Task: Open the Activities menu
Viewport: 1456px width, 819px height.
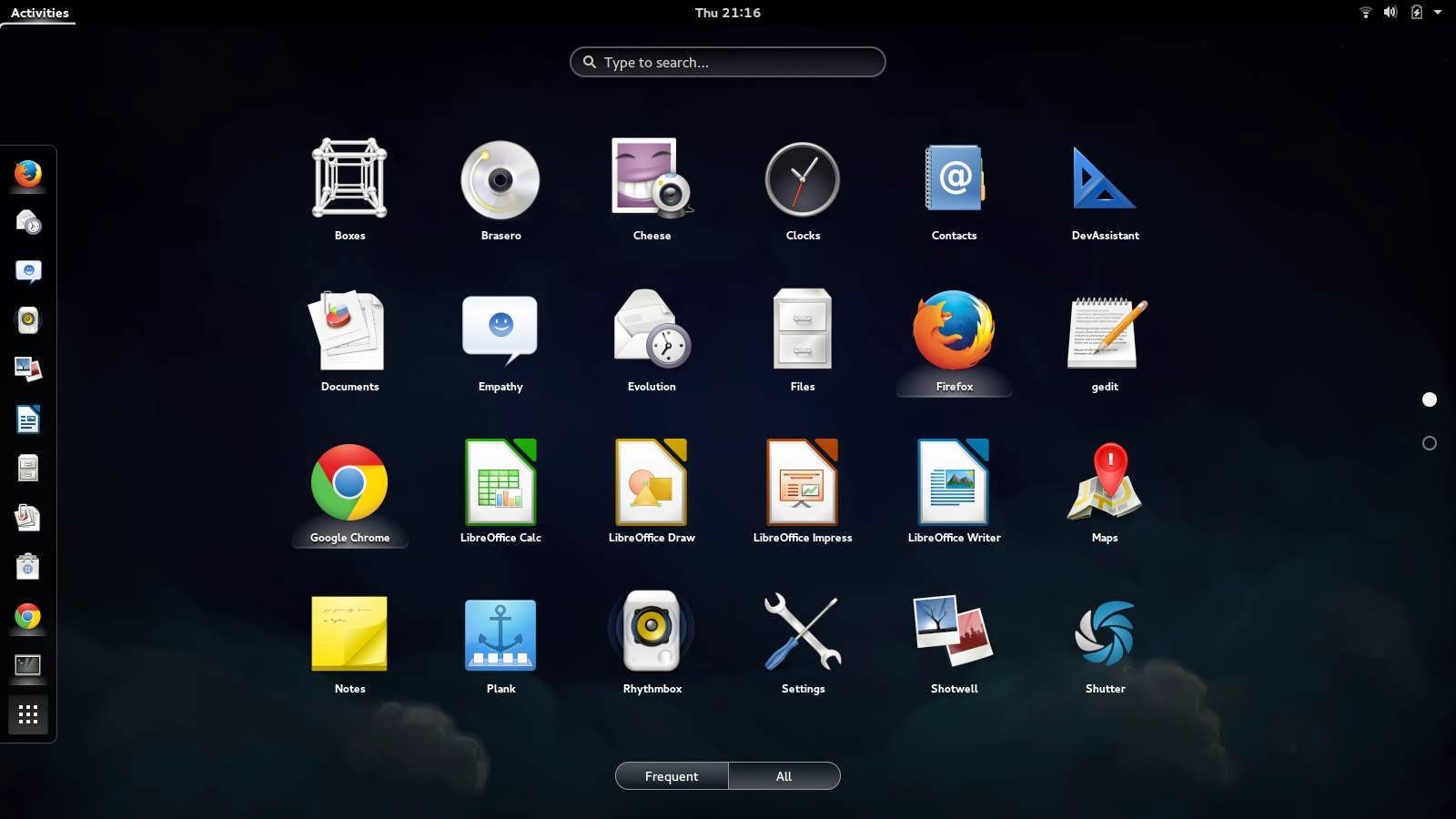Action: tap(39, 12)
